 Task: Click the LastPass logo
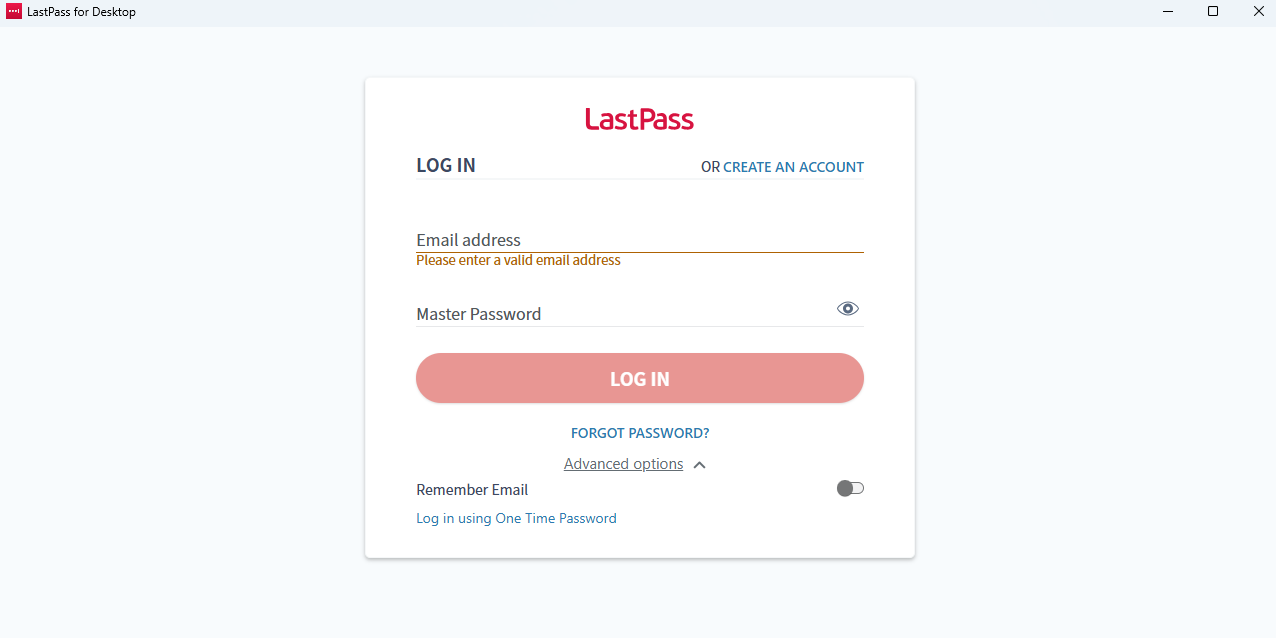(639, 119)
